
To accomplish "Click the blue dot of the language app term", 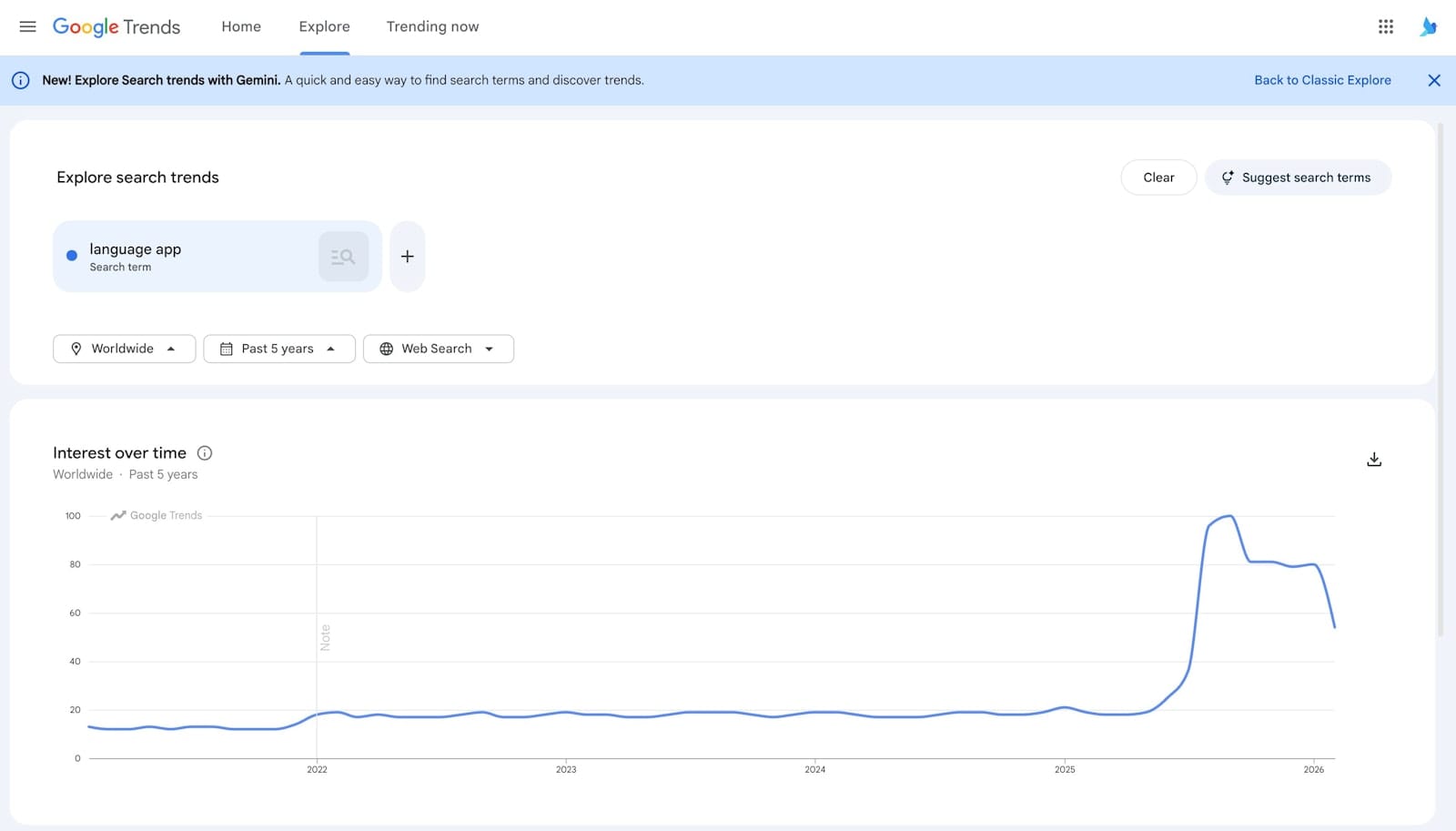I will (x=72, y=256).
